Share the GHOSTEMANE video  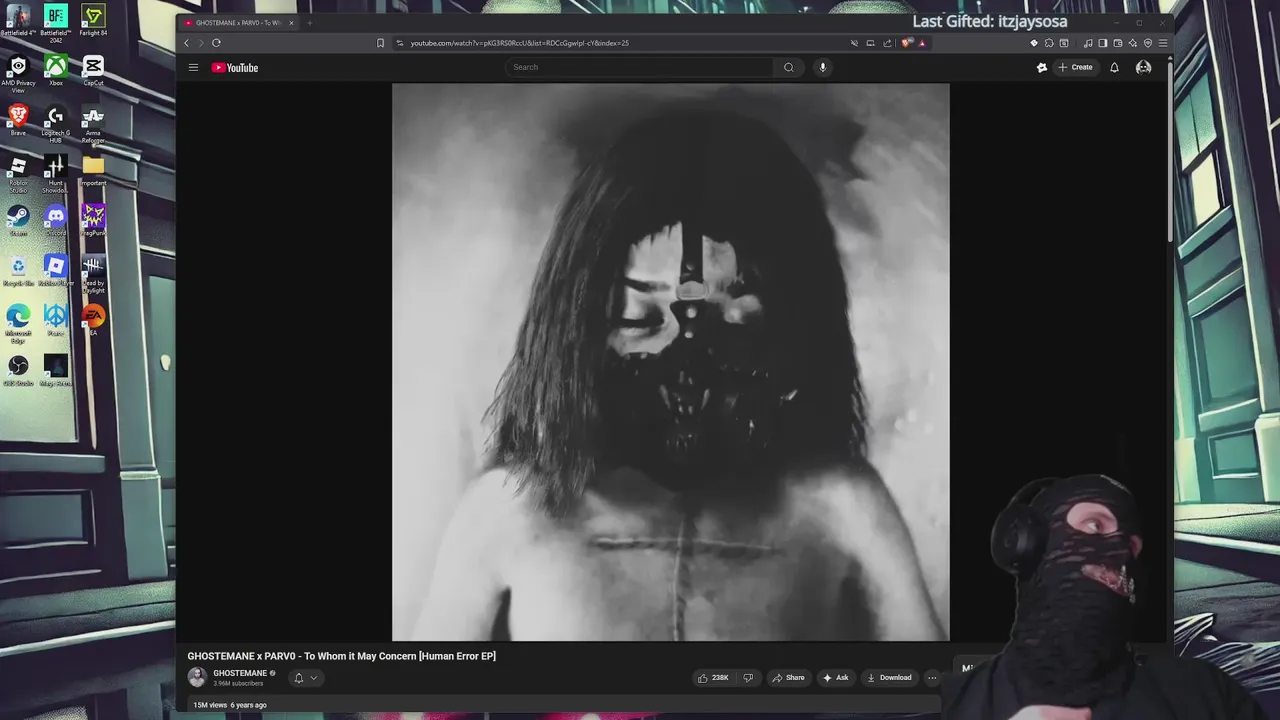coord(788,678)
